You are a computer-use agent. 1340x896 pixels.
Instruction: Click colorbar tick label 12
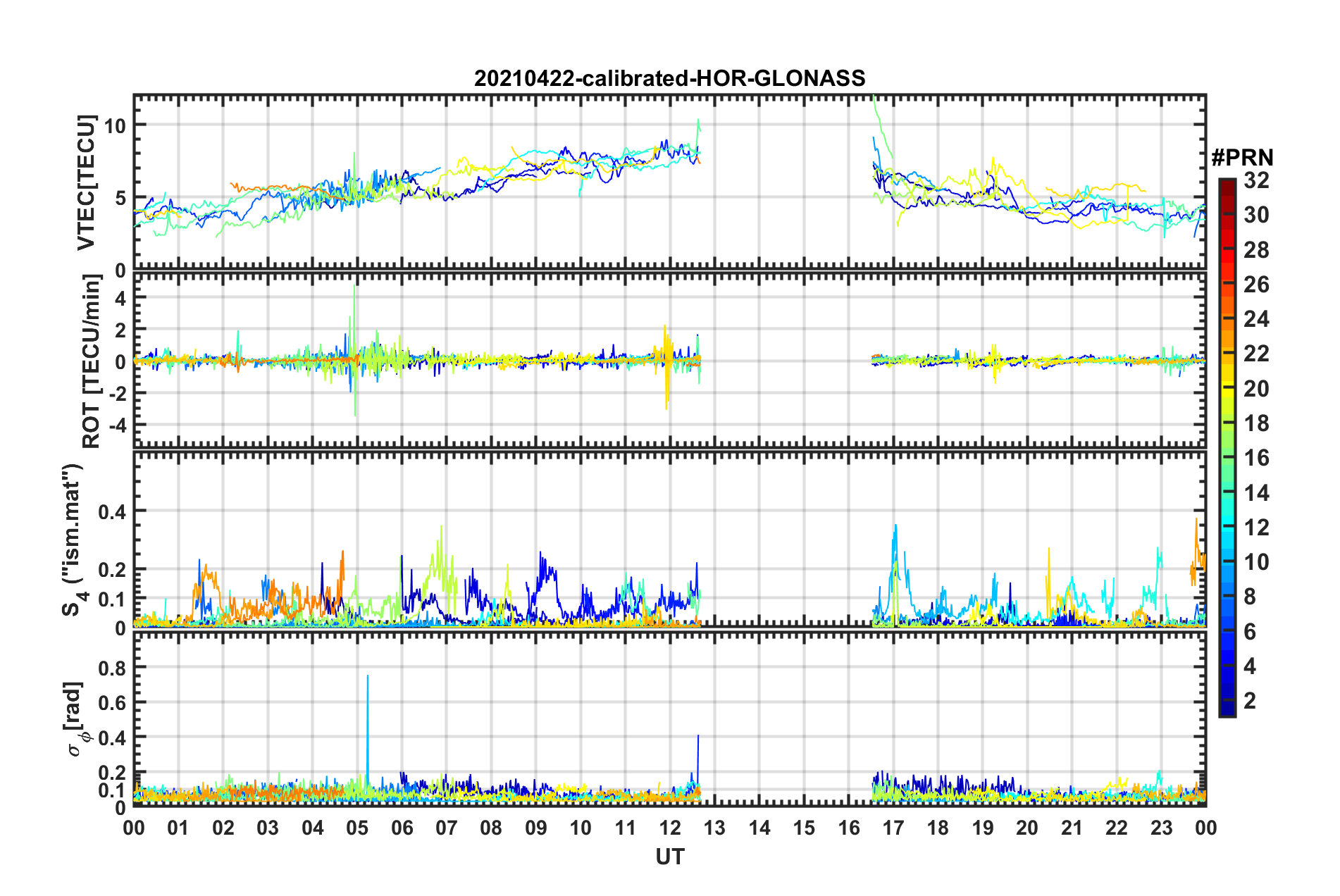1256,528
